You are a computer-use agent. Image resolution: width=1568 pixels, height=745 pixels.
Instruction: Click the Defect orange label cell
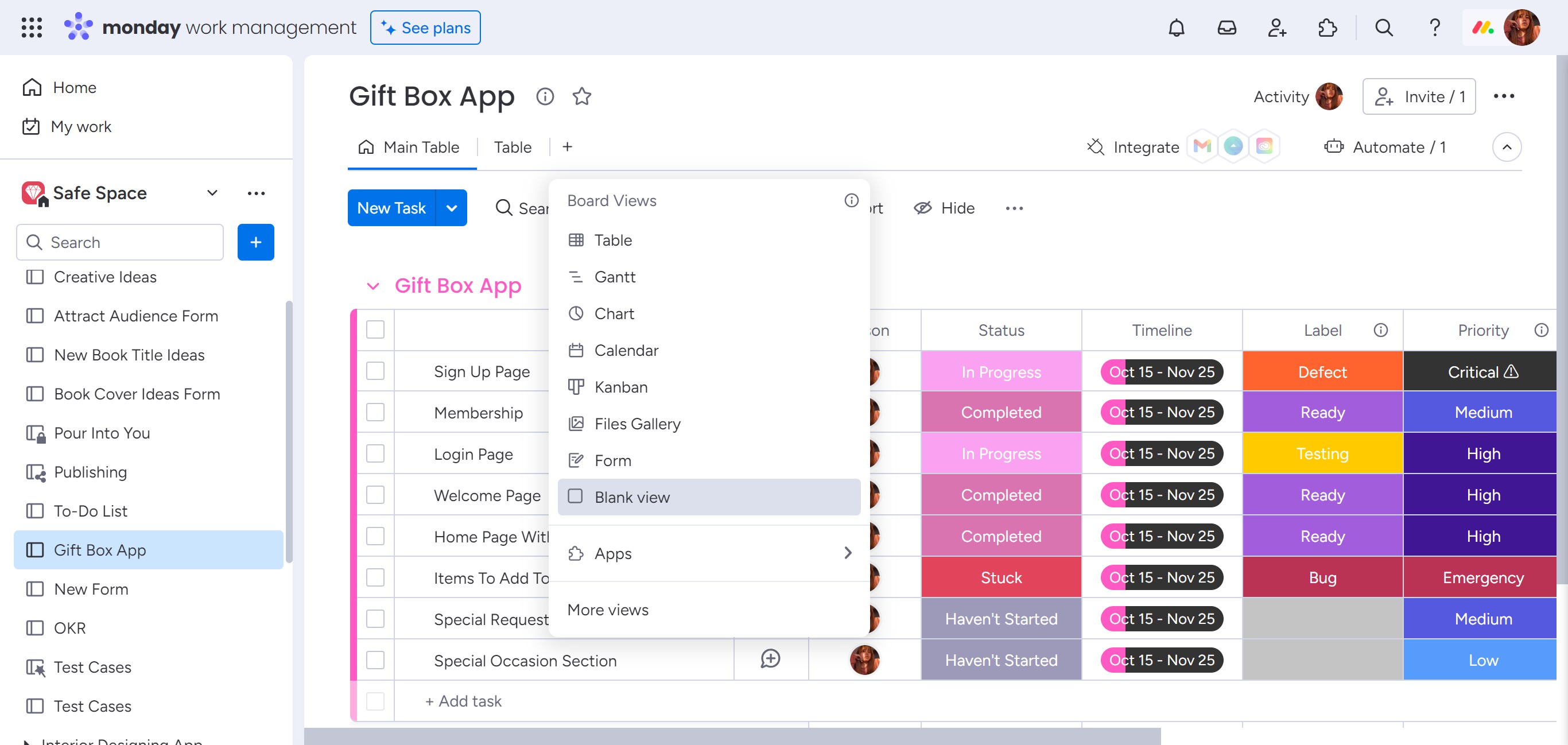pos(1321,372)
